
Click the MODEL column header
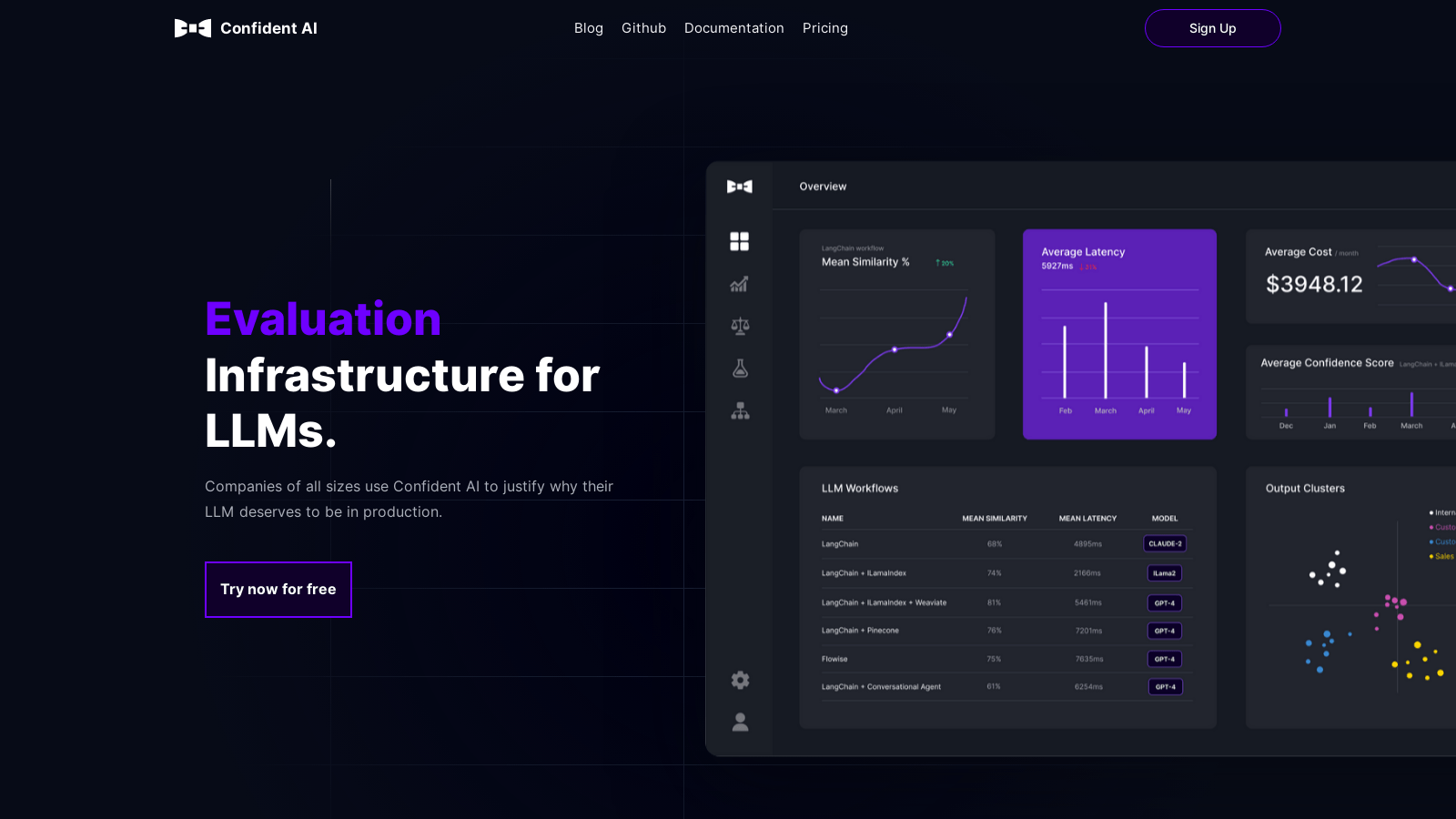pos(1165,519)
